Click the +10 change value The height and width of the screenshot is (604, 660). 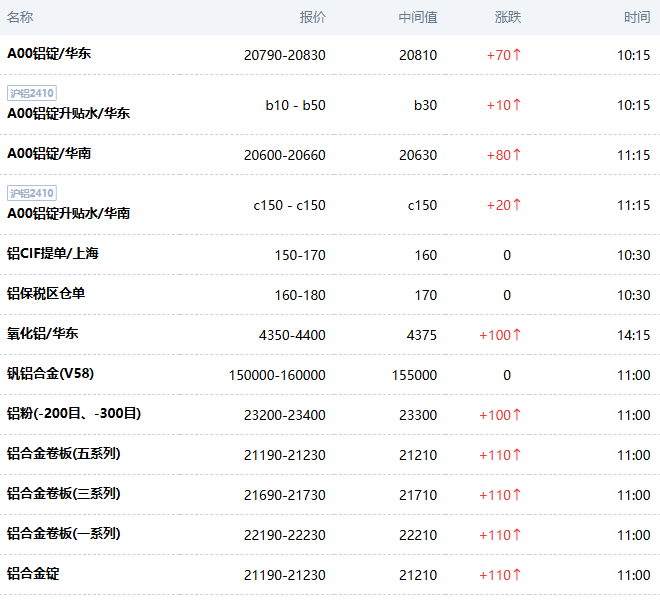(x=503, y=105)
